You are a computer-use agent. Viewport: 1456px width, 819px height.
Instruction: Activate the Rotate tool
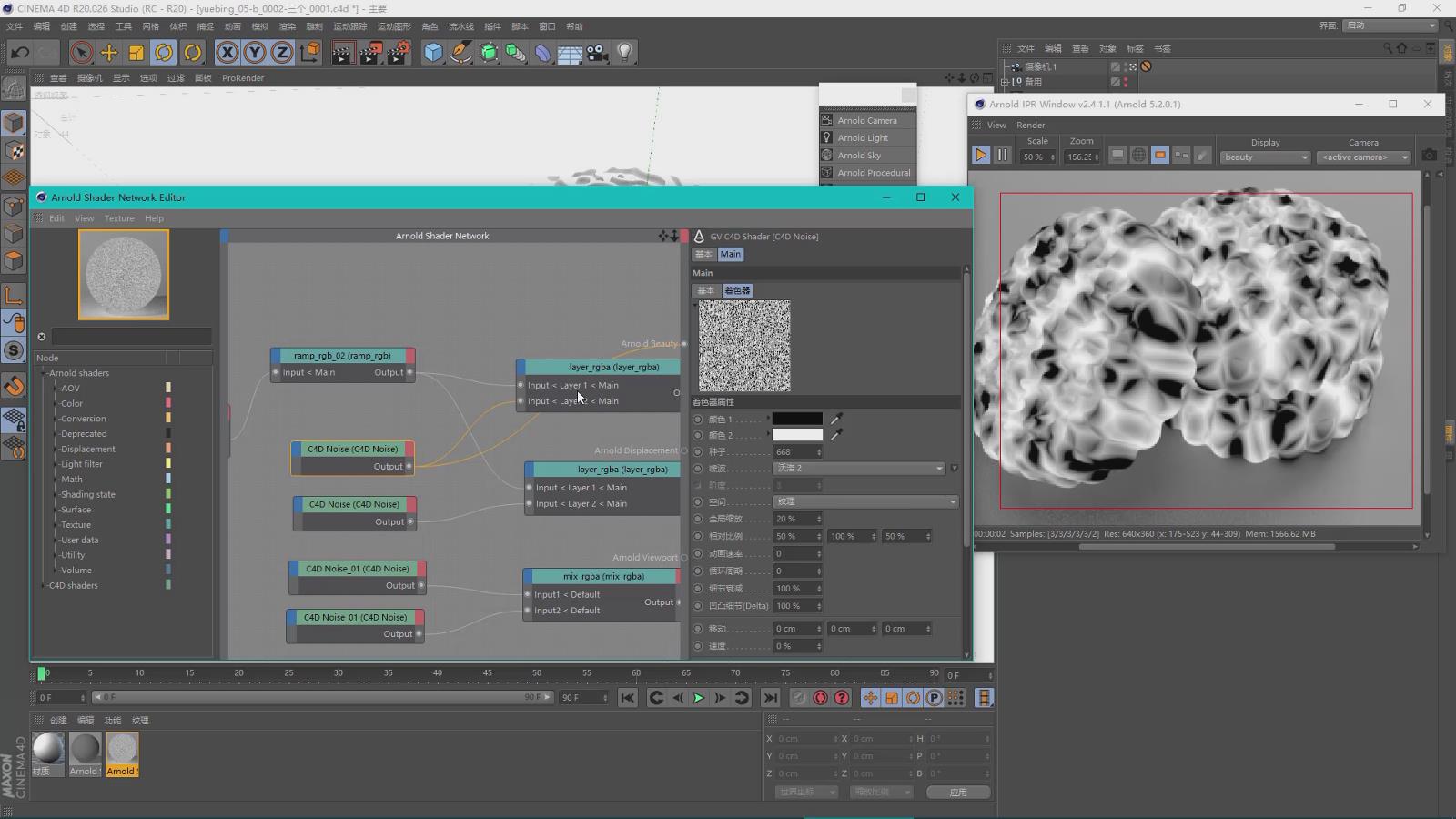164,53
